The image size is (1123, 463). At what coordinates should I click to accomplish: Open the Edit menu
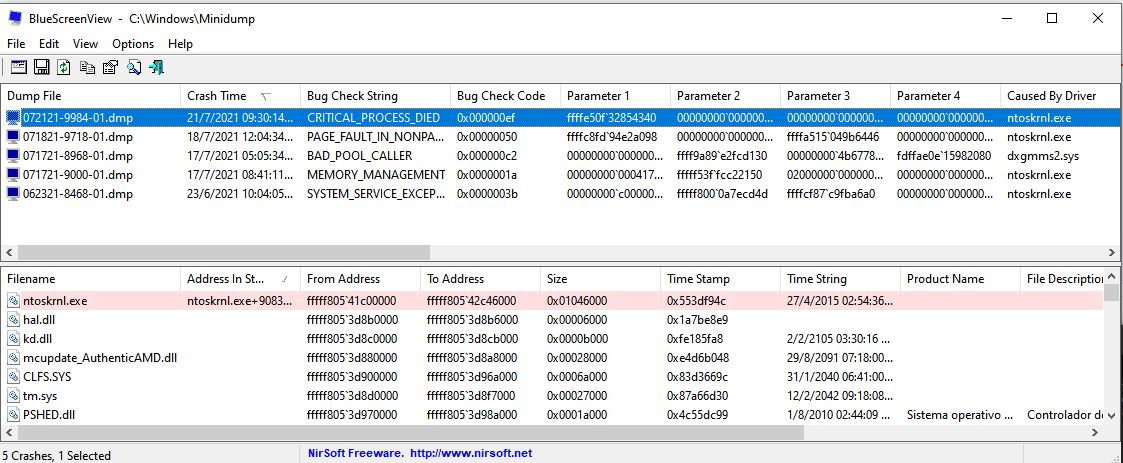click(49, 44)
